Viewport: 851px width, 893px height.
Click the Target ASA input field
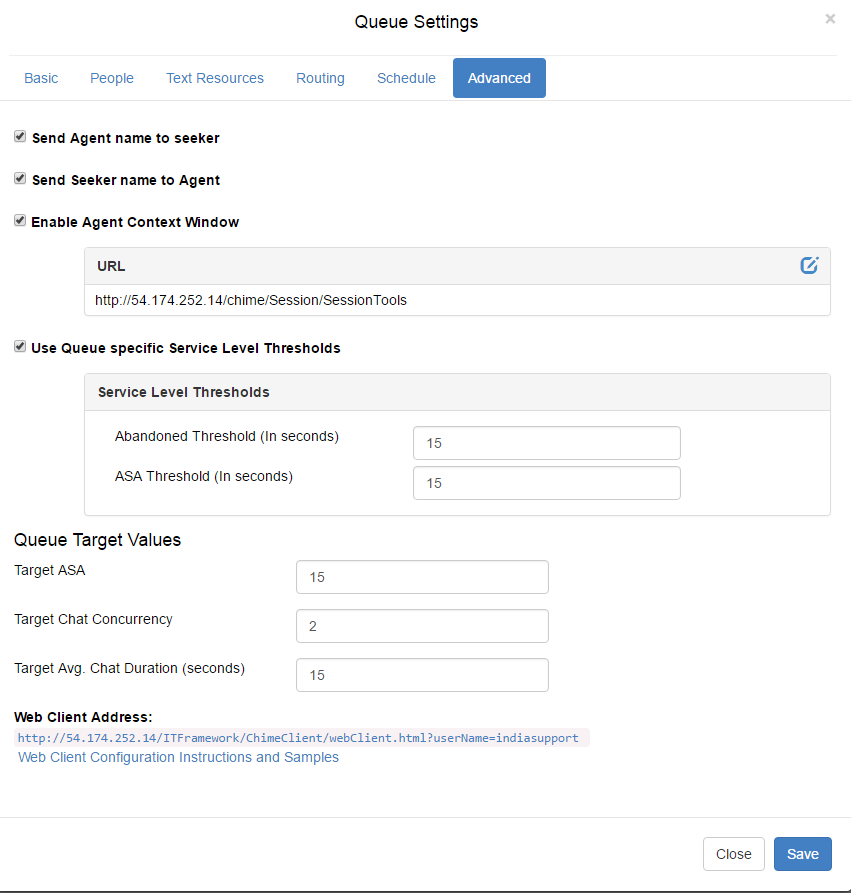click(422, 577)
